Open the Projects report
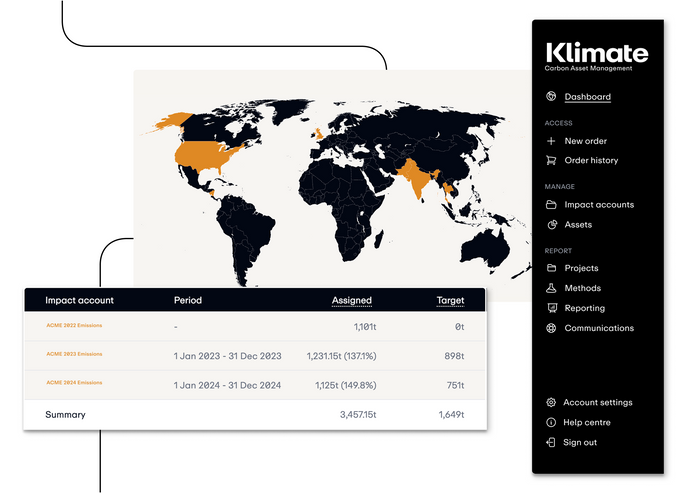700x493 pixels. 581,268
